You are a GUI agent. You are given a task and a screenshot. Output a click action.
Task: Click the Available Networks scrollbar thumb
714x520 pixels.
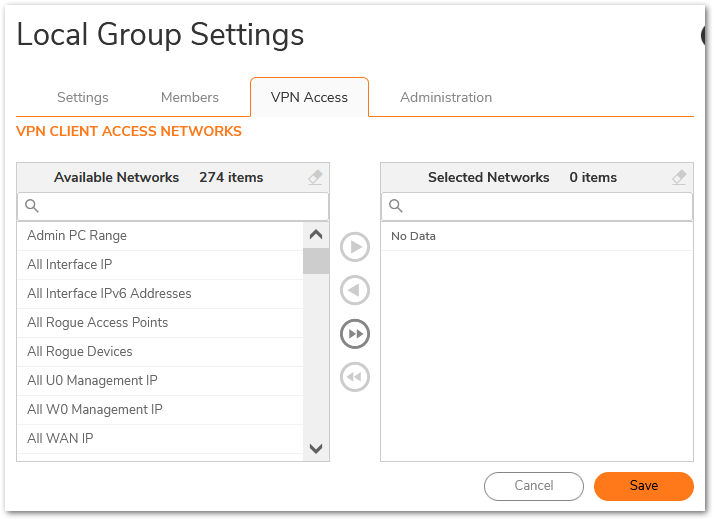coord(316,261)
